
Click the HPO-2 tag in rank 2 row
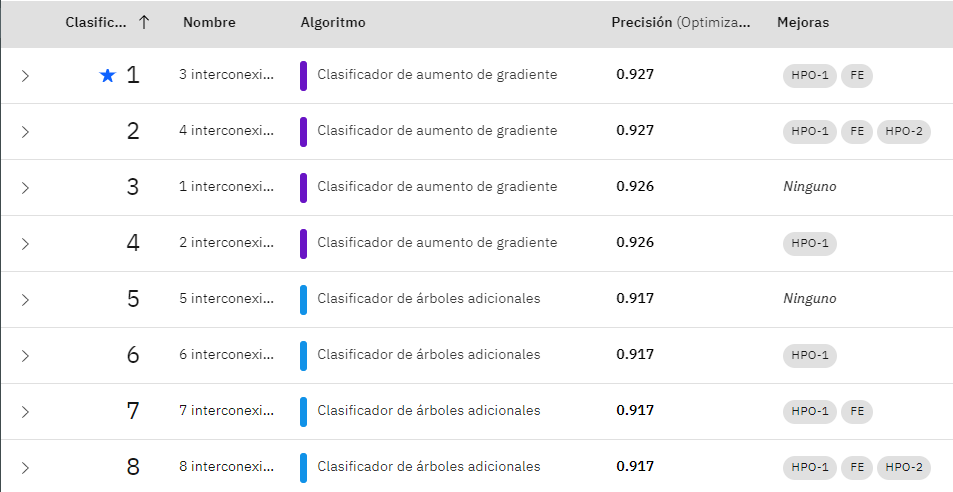(904, 132)
